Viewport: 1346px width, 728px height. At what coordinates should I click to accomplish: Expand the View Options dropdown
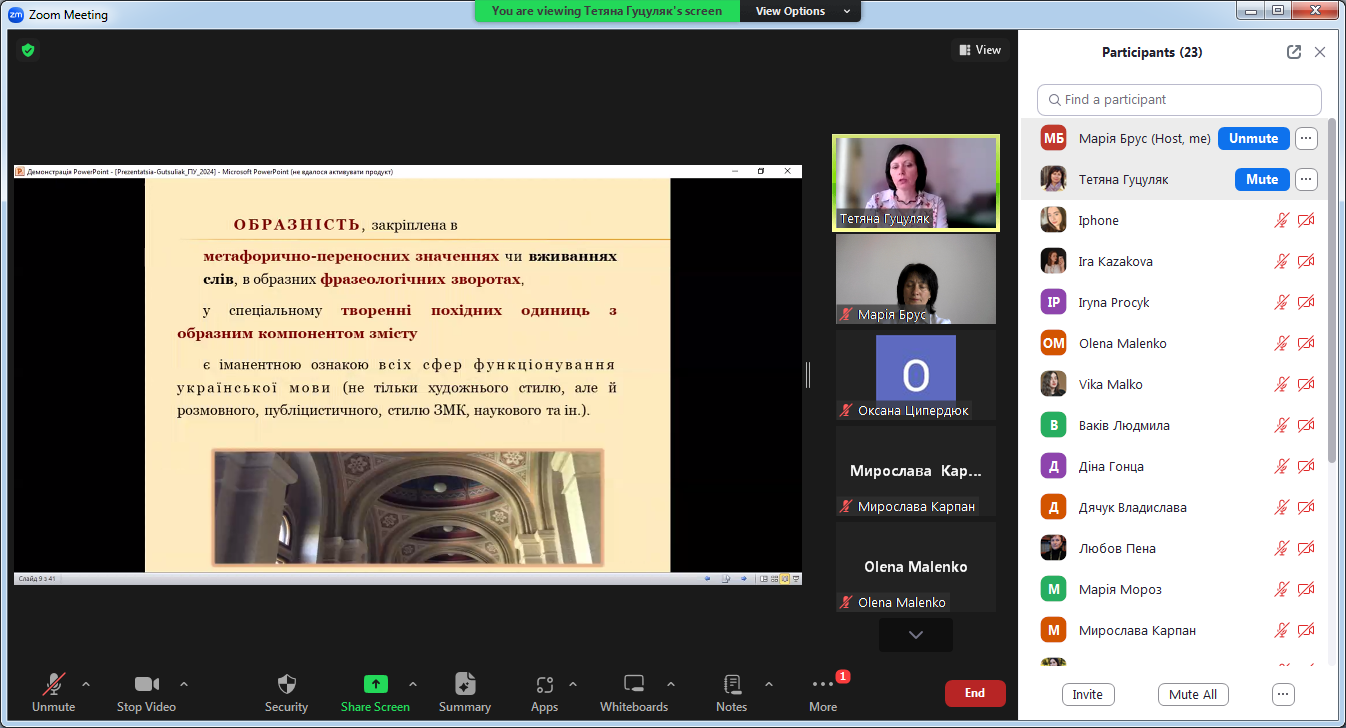[803, 11]
